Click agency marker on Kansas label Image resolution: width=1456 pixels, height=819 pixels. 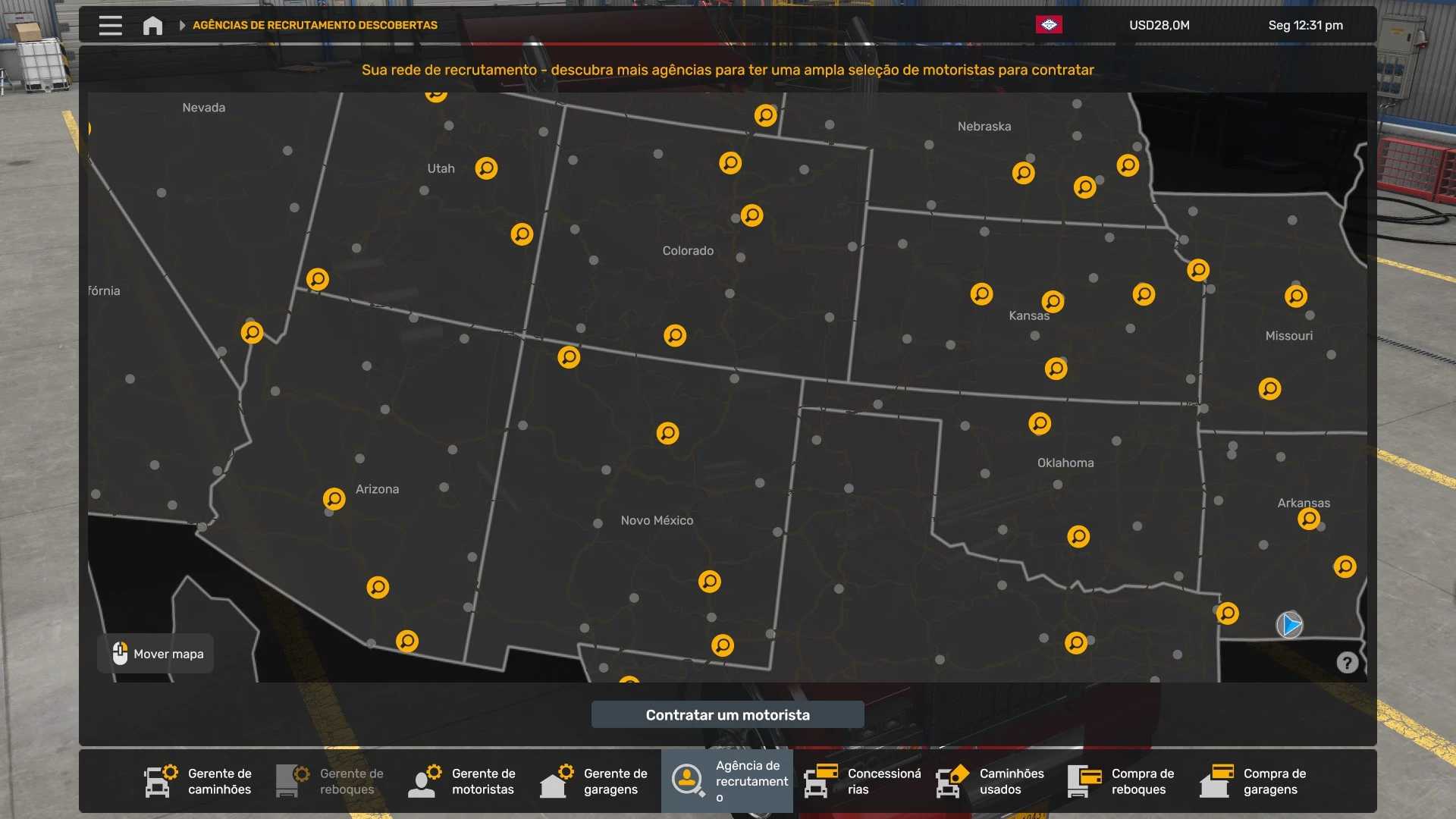point(1053,302)
